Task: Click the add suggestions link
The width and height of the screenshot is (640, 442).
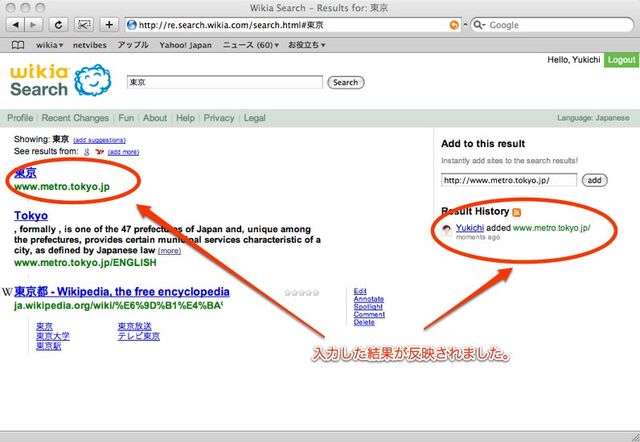Action: (x=99, y=140)
